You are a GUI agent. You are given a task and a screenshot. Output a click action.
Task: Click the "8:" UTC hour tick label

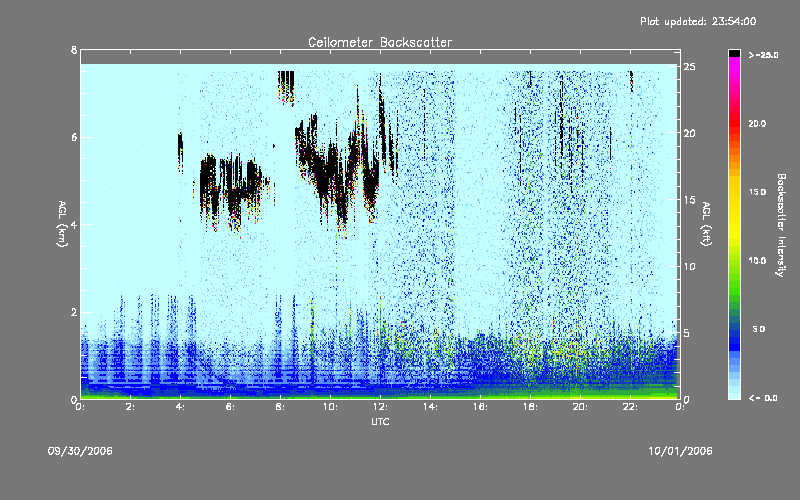point(280,407)
